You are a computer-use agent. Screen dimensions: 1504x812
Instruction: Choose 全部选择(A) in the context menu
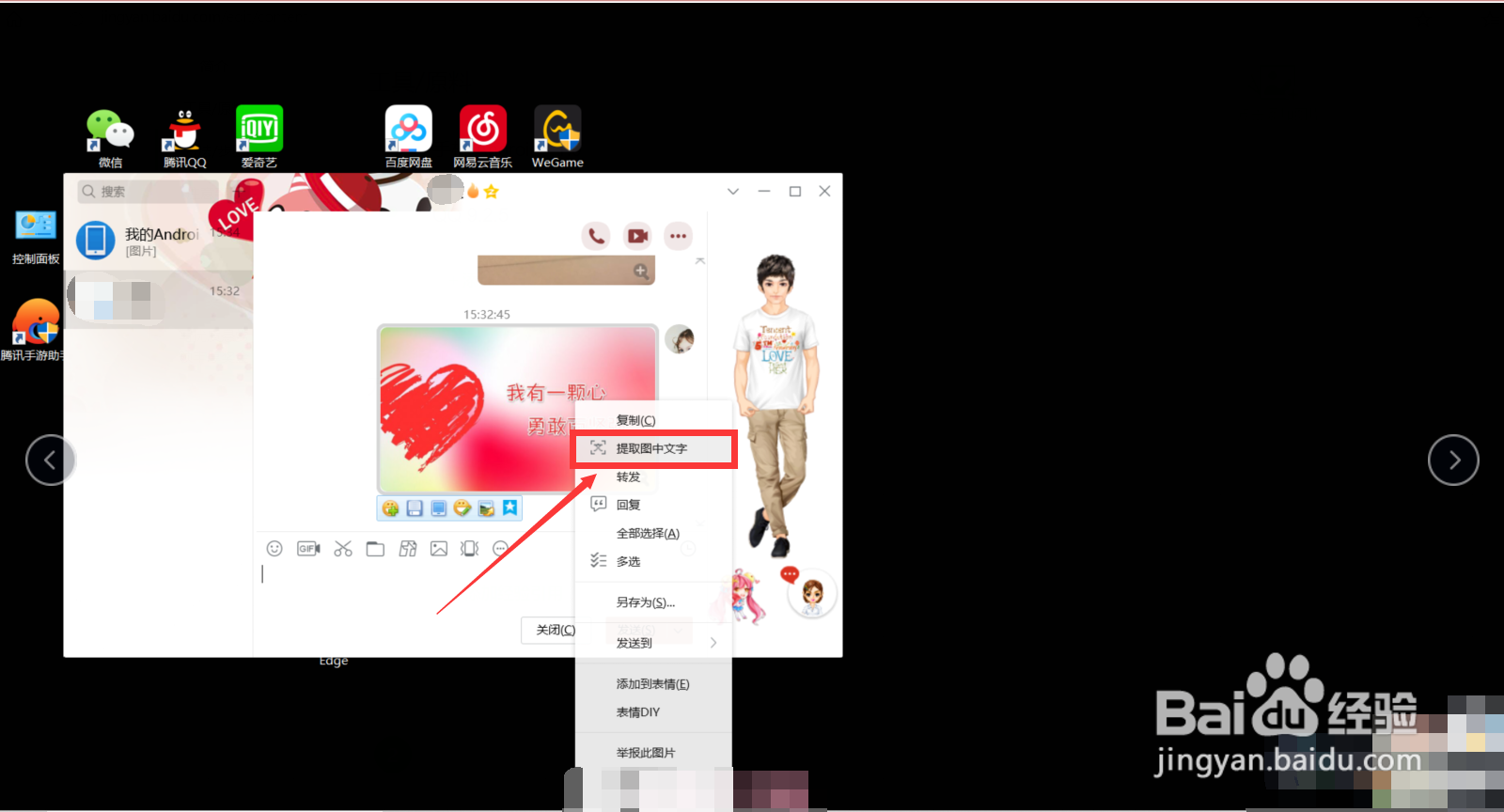653,533
